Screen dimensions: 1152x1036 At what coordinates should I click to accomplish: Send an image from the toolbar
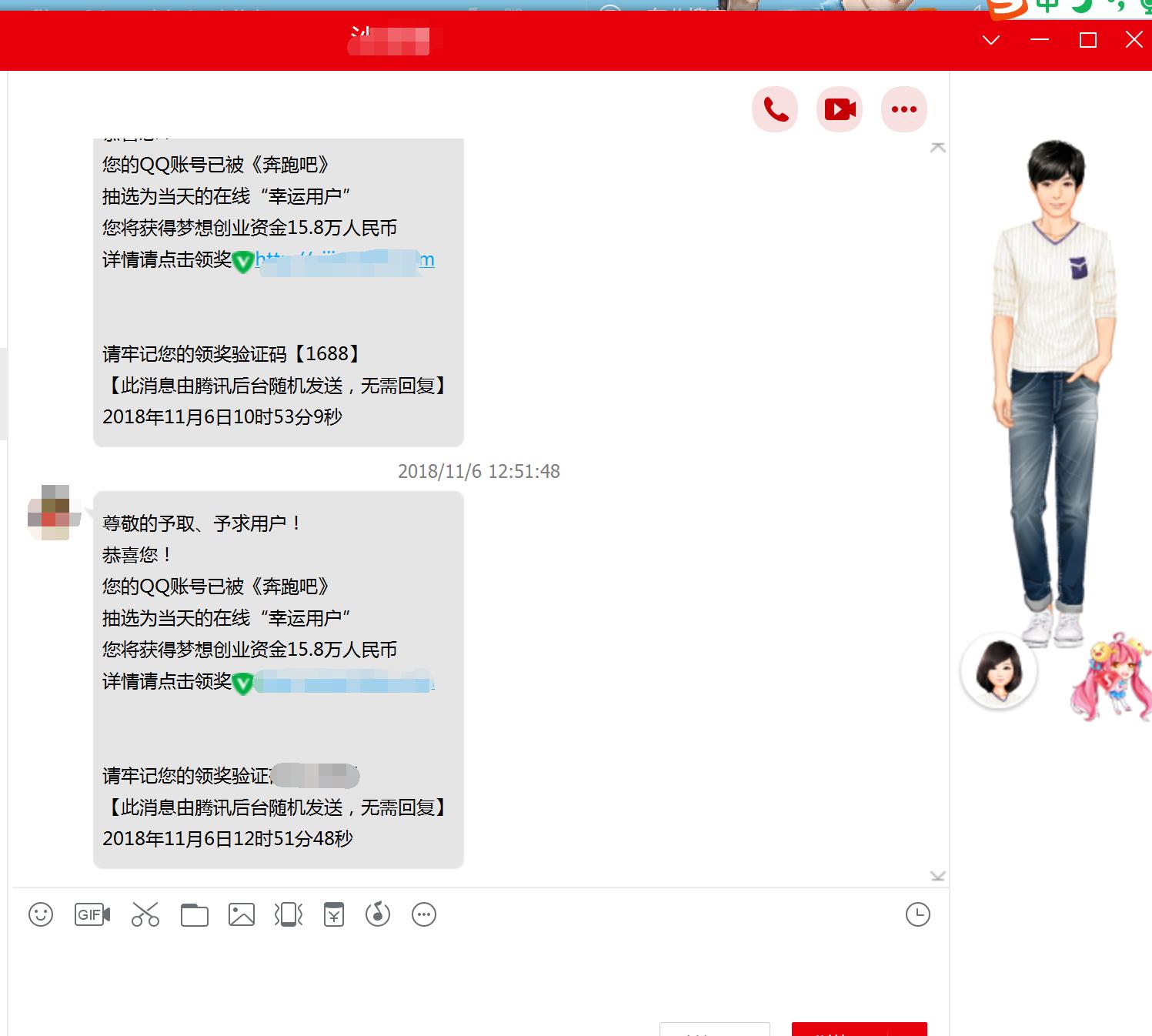pyautogui.click(x=241, y=915)
